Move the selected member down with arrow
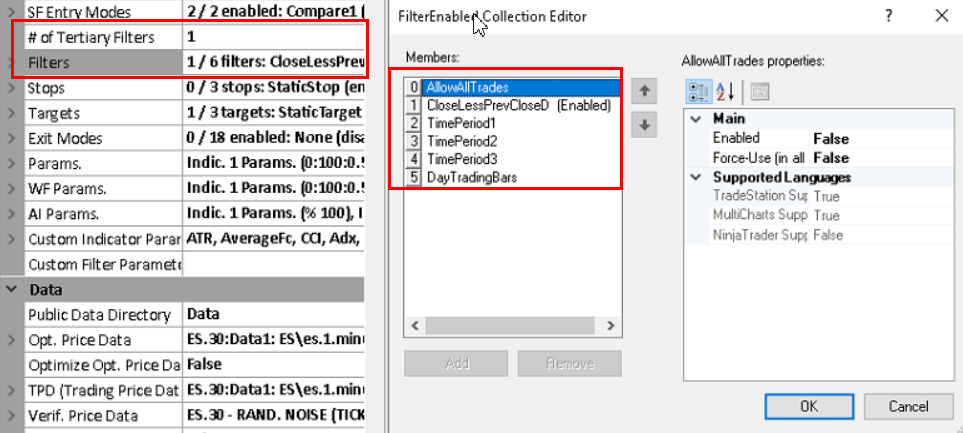Screen dimensions: 963x433 tap(645, 125)
